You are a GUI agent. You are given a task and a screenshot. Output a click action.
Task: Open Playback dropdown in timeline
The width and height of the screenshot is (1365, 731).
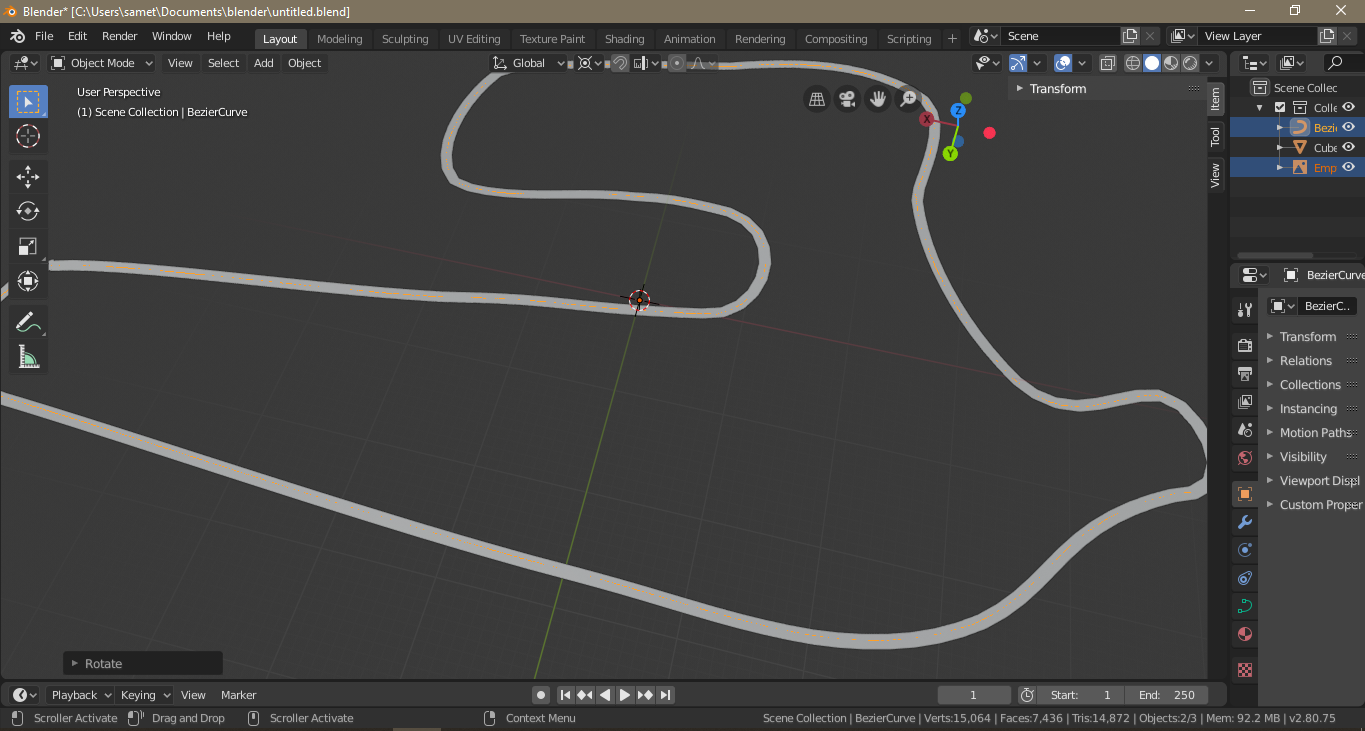click(79, 695)
